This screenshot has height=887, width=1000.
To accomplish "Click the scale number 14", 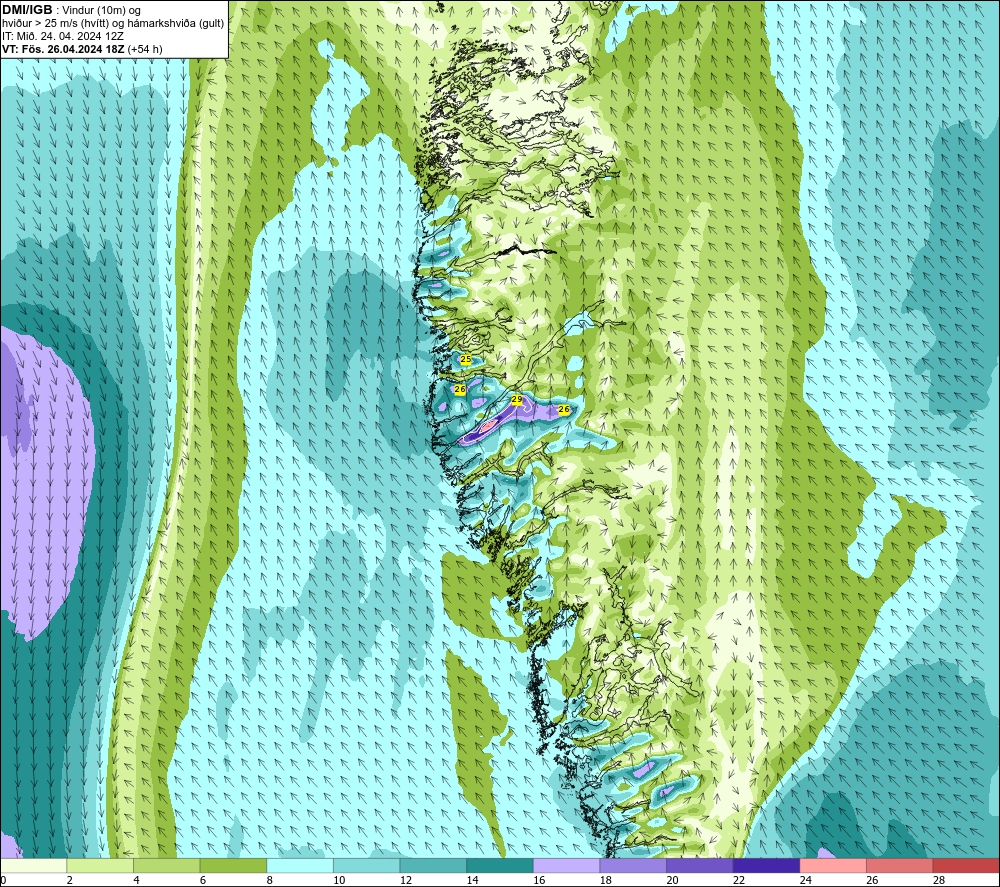I will coord(473,880).
